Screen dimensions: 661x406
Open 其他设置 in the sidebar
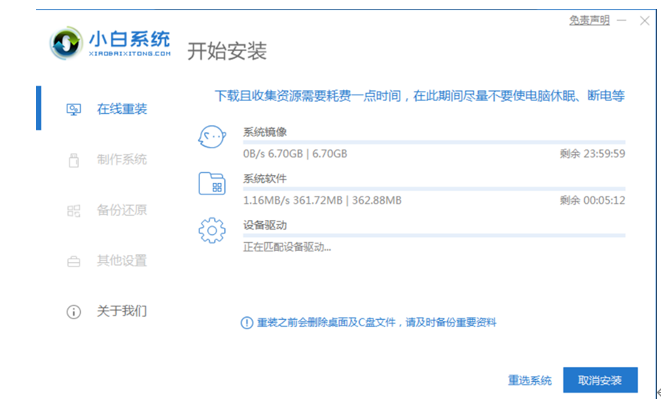121,261
